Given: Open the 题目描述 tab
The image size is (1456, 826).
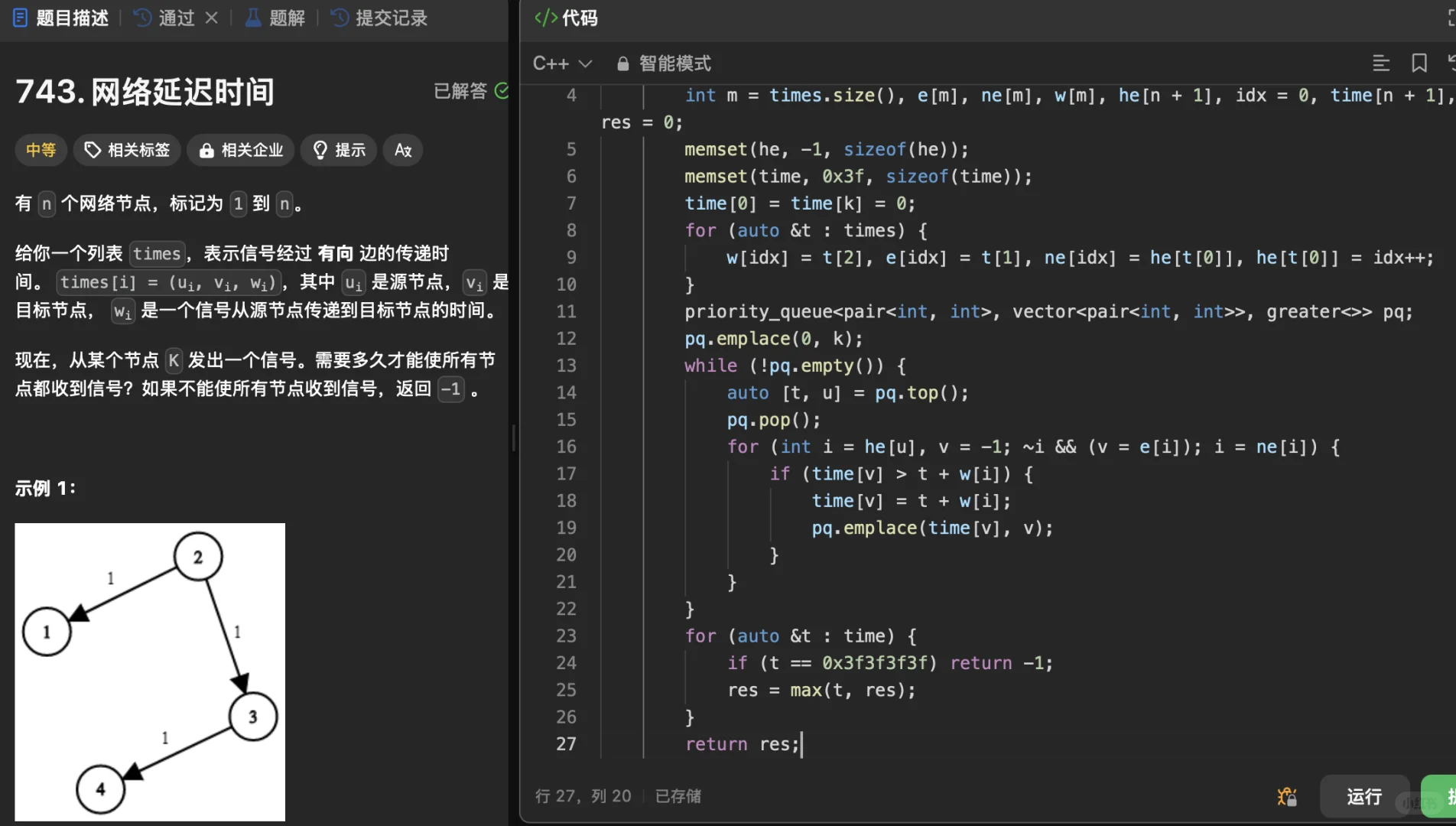Looking at the screenshot, I should tap(61, 18).
